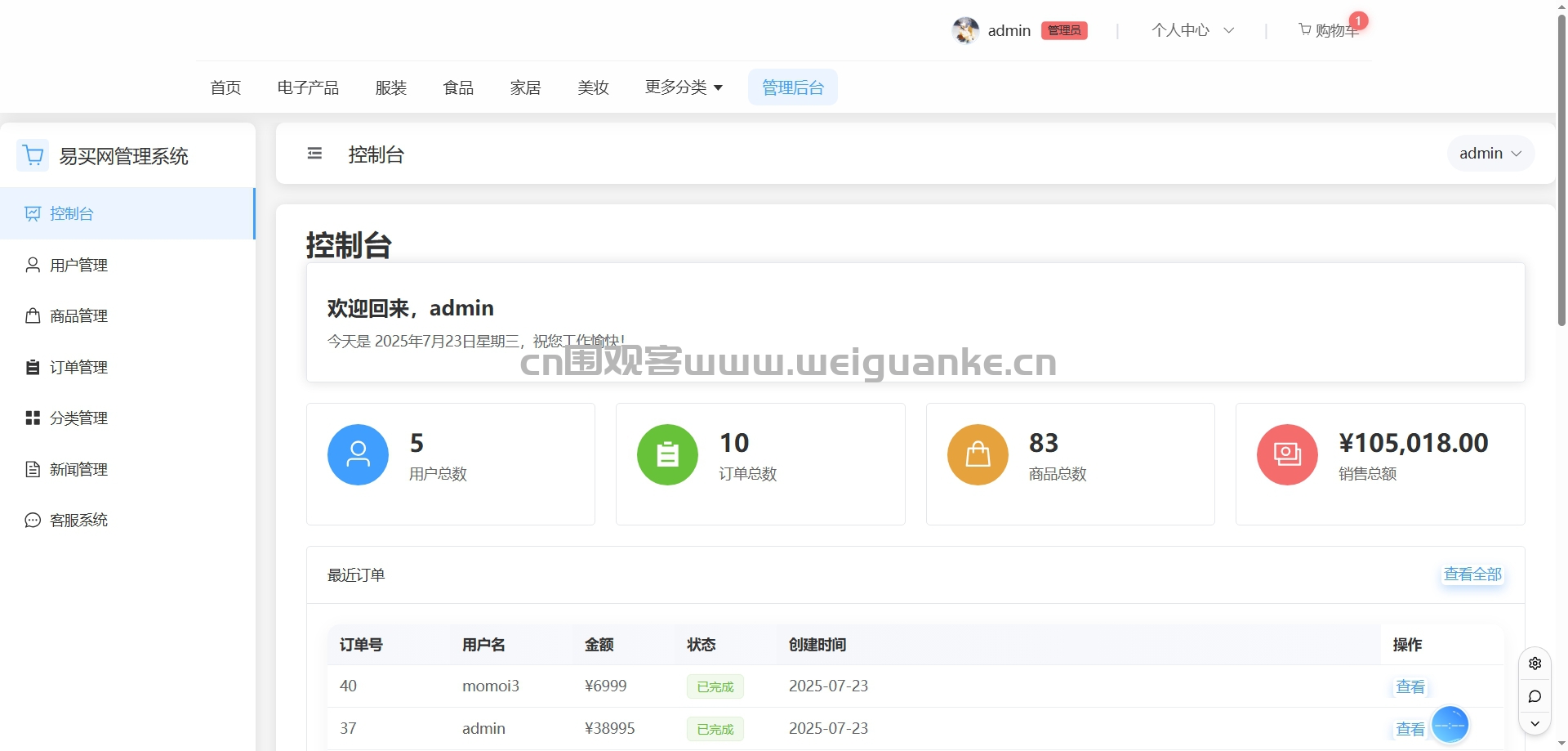Click the ¥105,018.00 sales total value
Viewport: 1568px width, 751px height.
click(1414, 443)
